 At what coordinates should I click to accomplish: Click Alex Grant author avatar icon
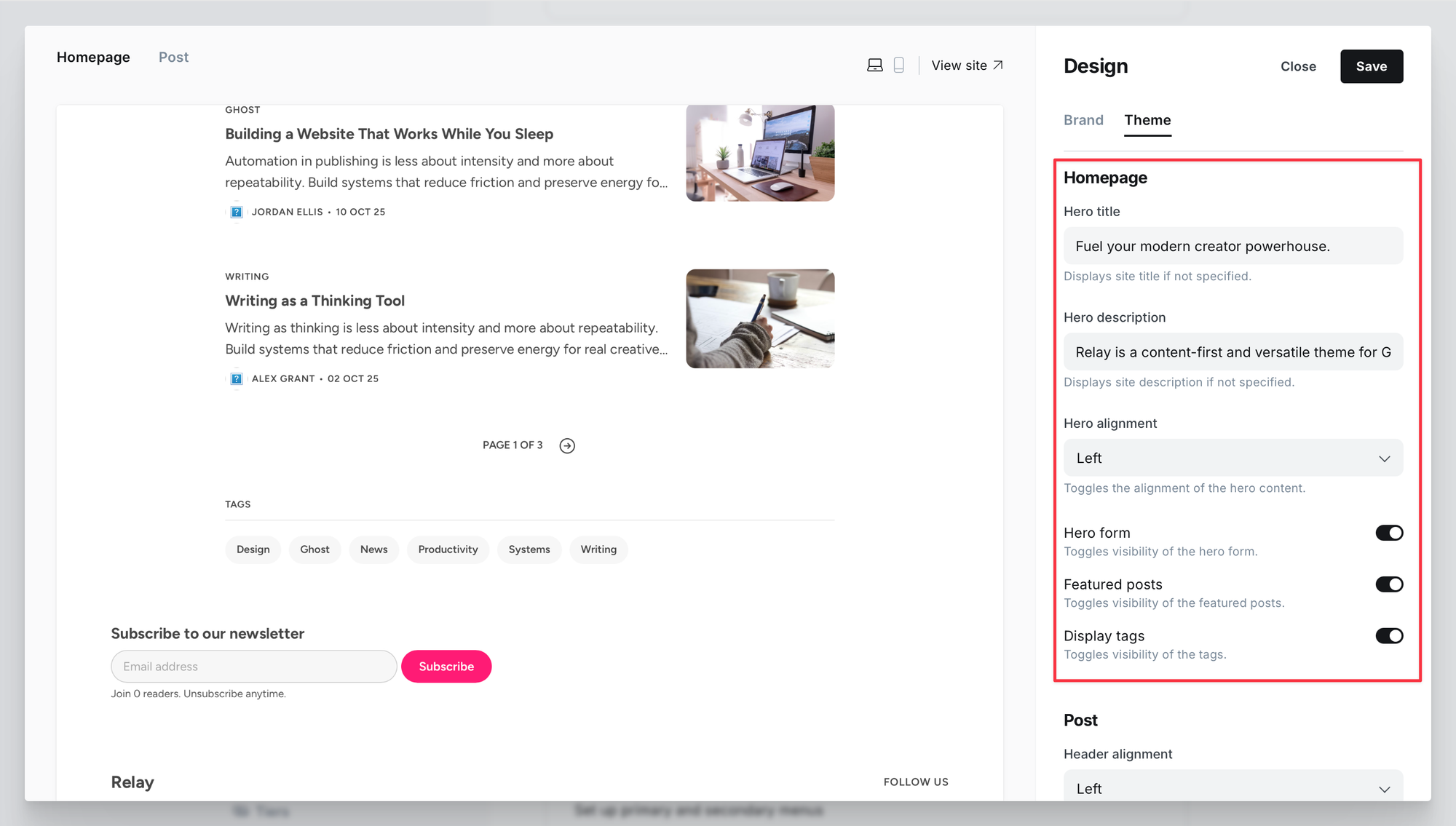(236, 378)
